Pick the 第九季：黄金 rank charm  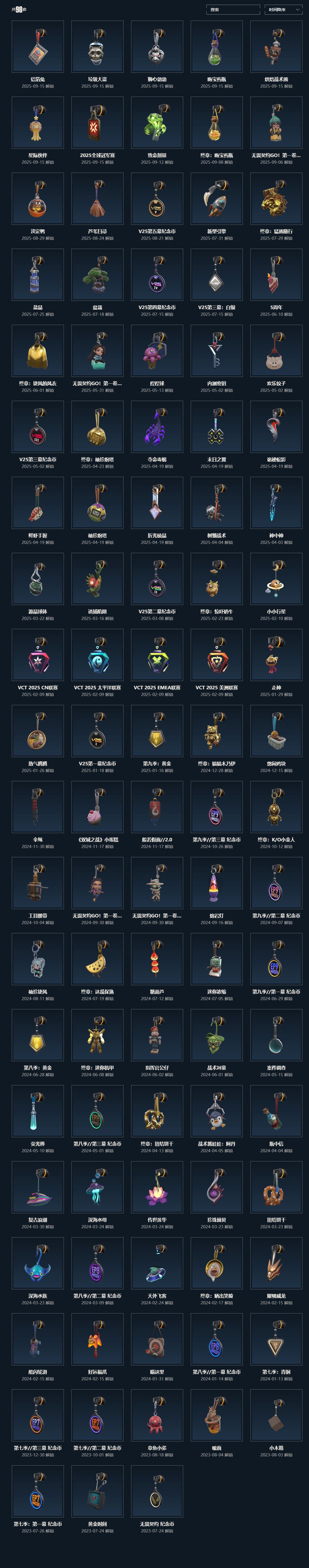(157, 731)
